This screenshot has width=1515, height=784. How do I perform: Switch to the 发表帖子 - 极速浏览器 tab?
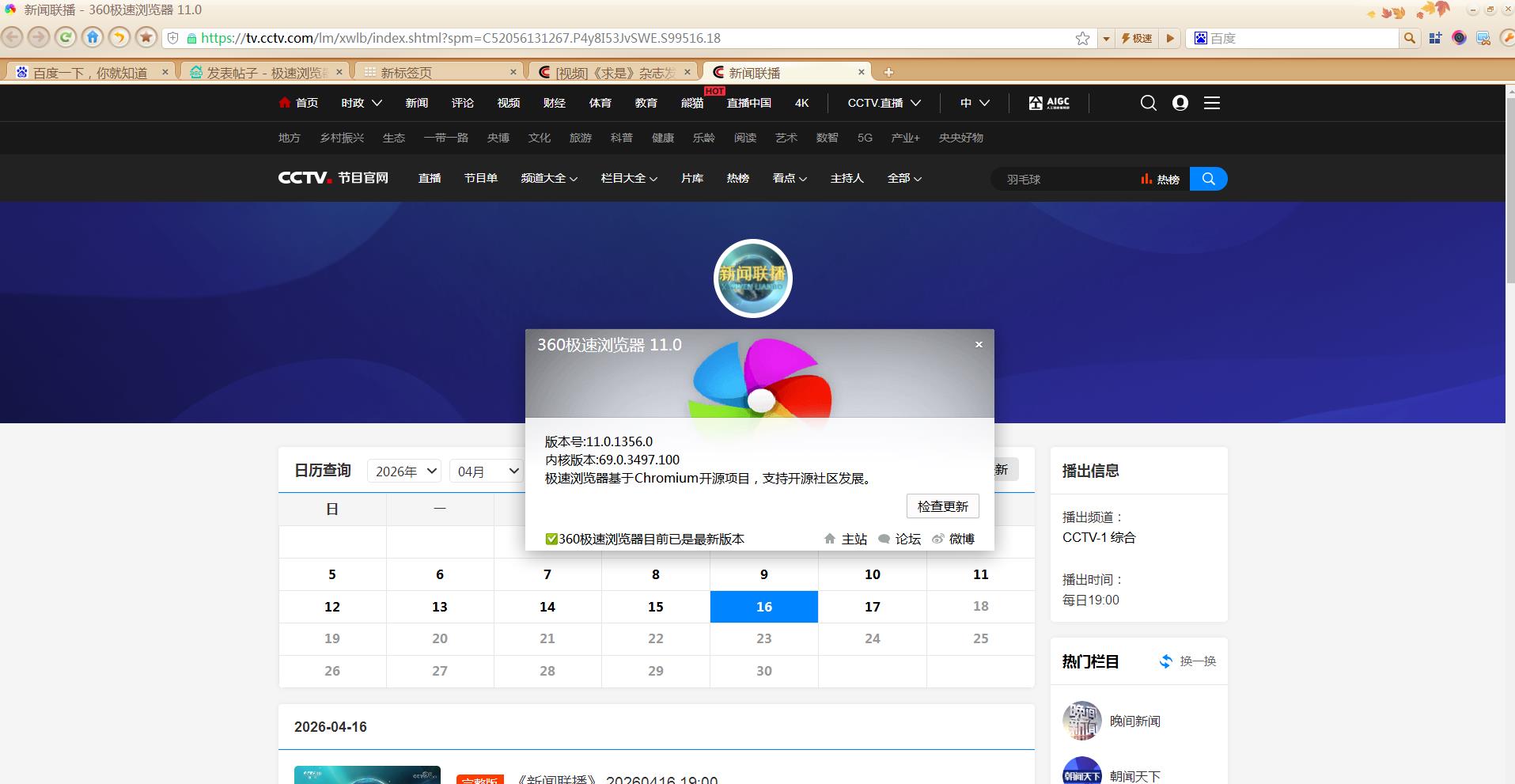[x=265, y=72]
